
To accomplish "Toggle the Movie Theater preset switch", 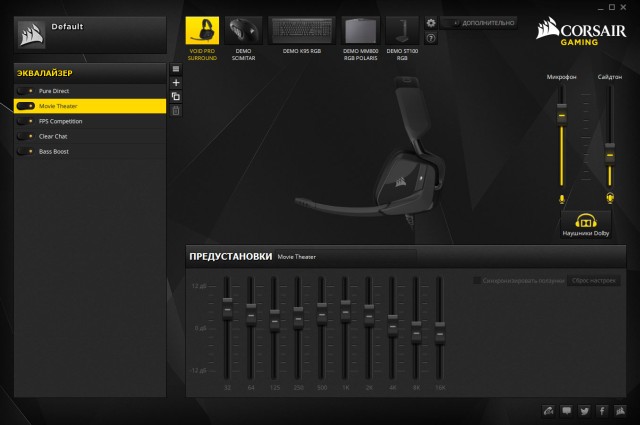I will [25, 106].
